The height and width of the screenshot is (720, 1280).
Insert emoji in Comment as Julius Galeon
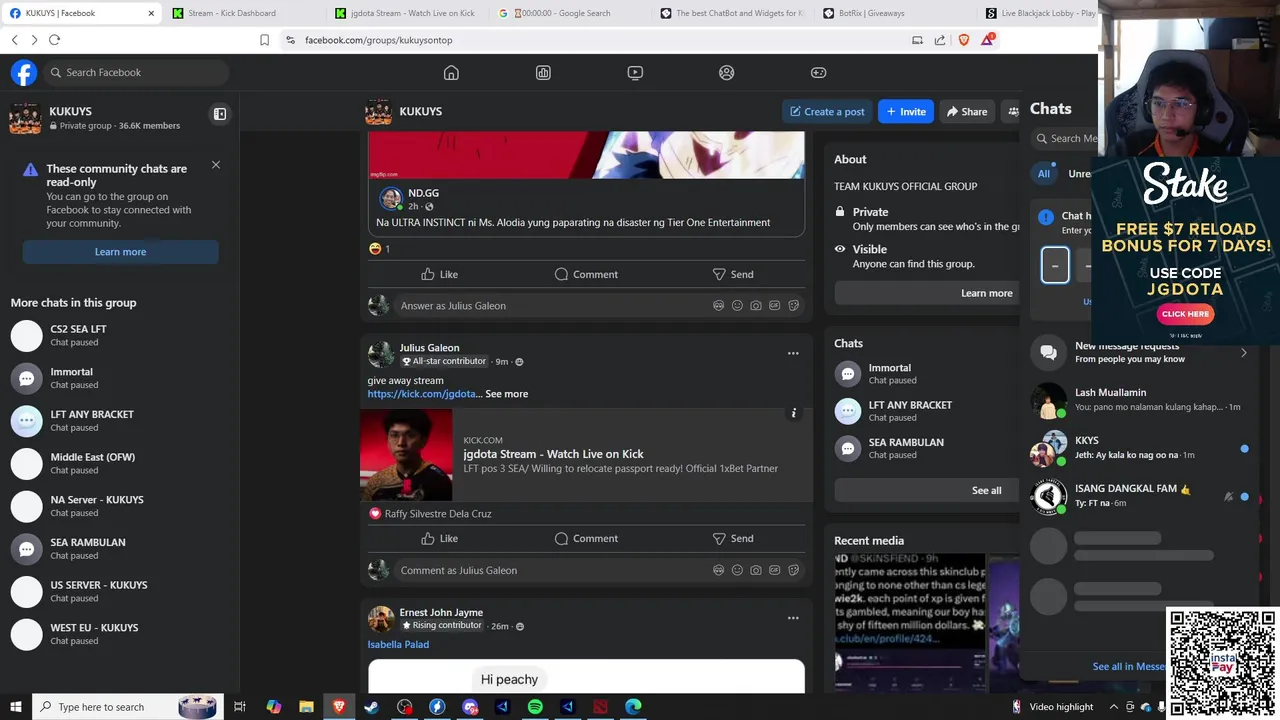pos(737,570)
